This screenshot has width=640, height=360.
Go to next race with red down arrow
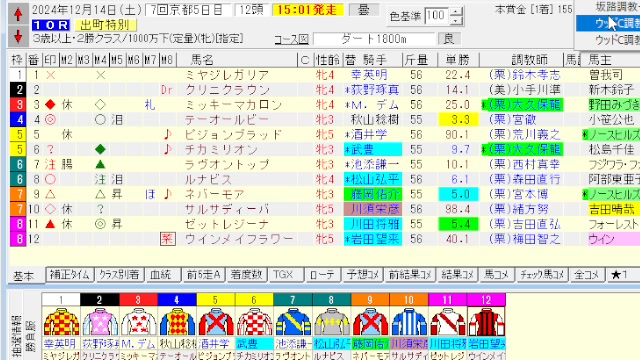(18, 36)
